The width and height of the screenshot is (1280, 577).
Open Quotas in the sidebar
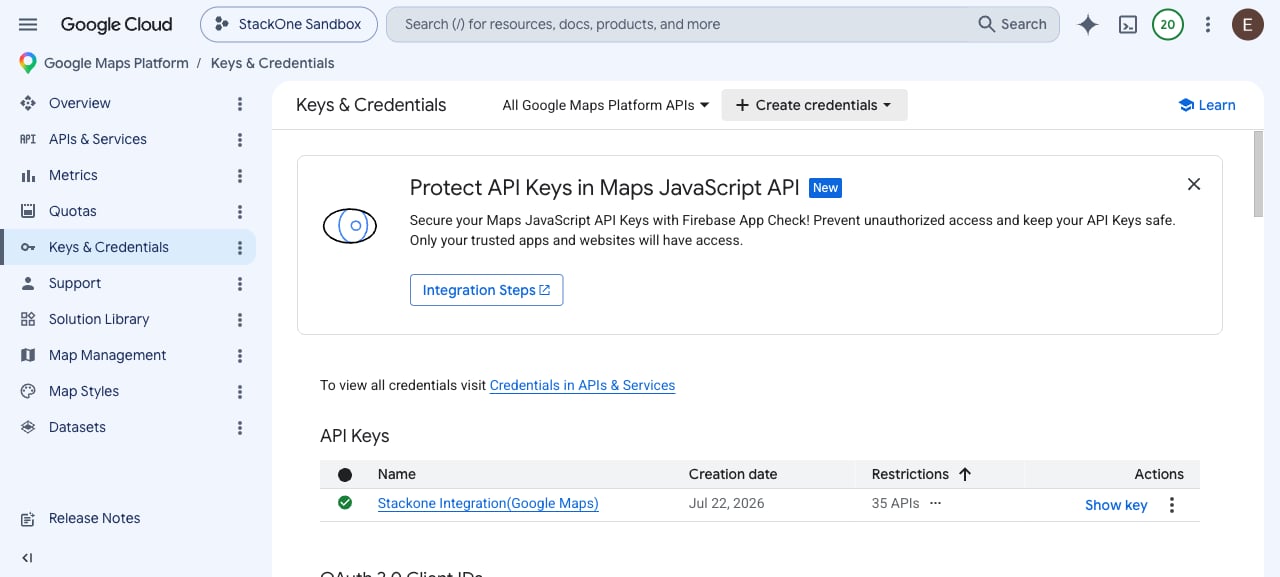pyautogui.click(x=73, y=211)
